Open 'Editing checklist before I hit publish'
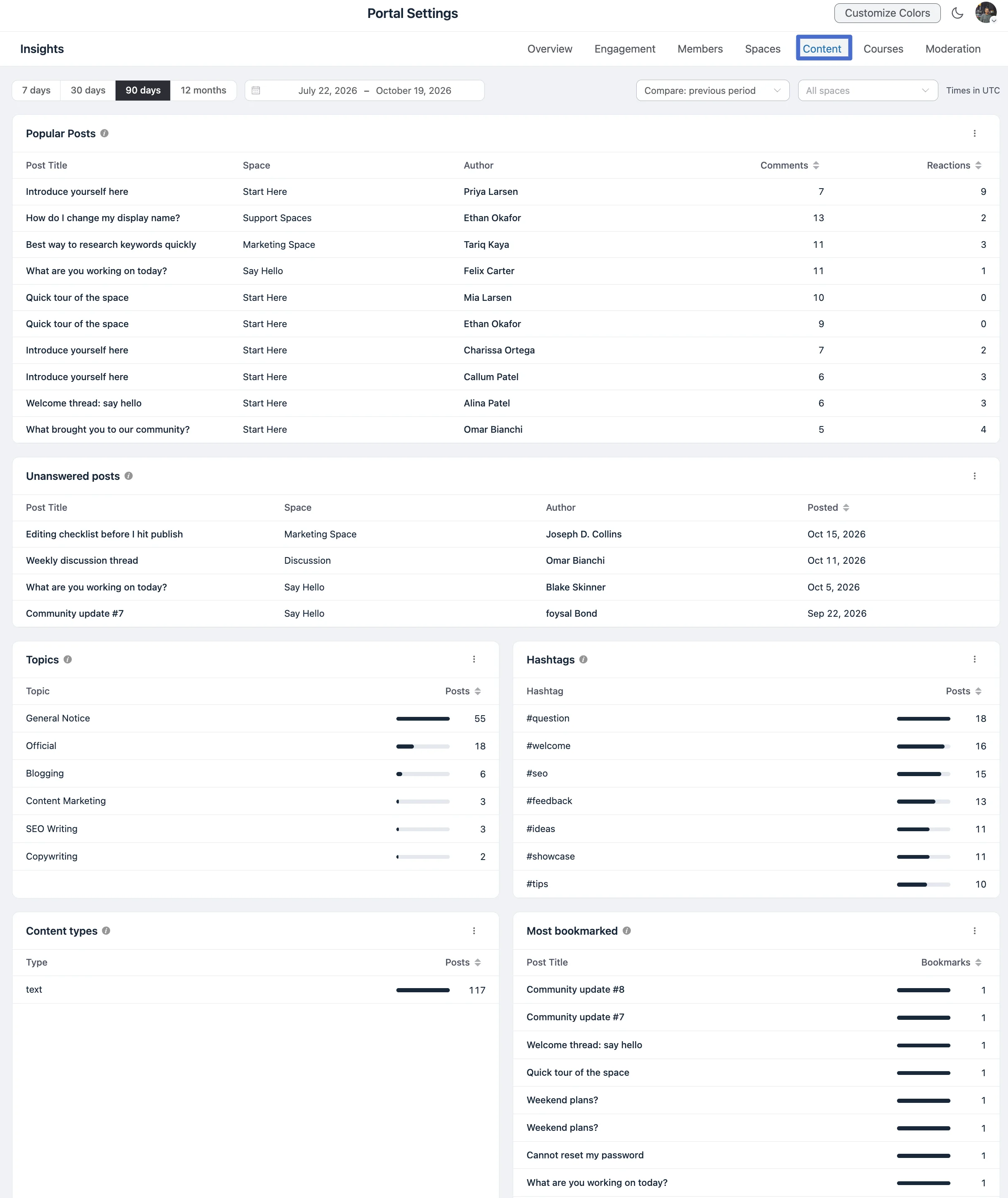The height and width of the screenshot is (1198, 1008). 105,534
